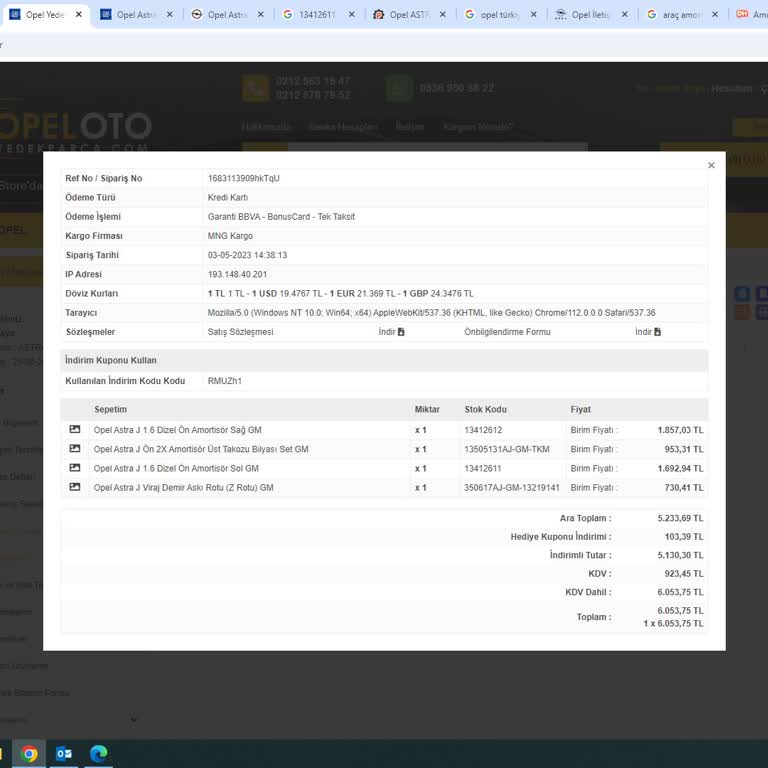The height and width of the screenshot is (768, 768).
Task: Open Google Chrome from the taskbar
Action: [x=29, y=754]
